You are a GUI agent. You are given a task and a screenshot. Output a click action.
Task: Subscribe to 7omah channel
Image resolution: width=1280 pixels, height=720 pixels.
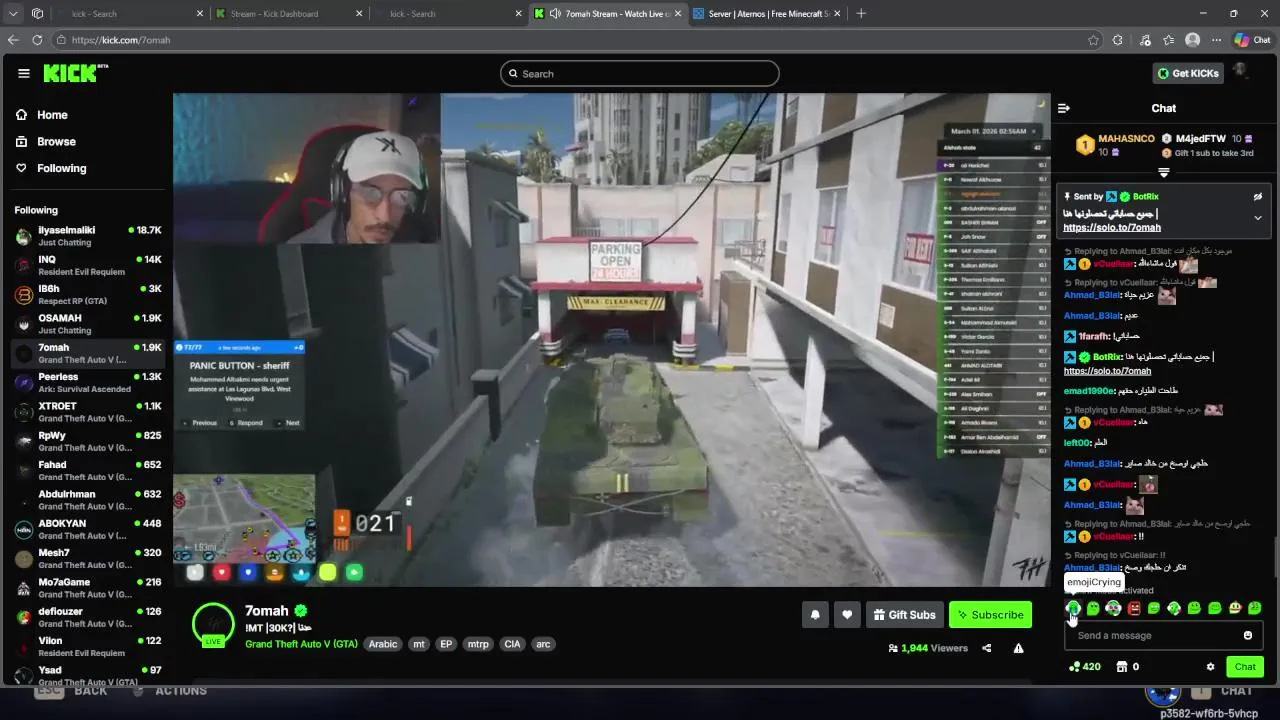(990, 615)
